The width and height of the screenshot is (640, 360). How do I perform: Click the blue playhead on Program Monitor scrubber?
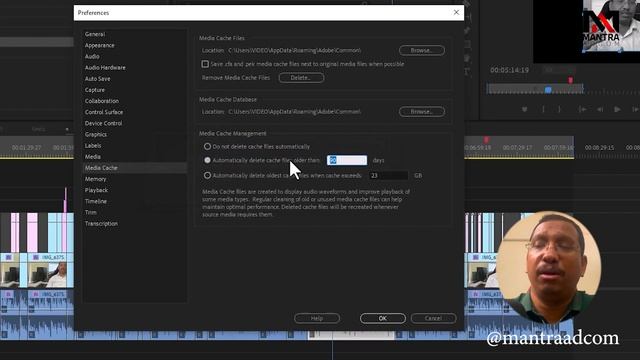[548, 89]
